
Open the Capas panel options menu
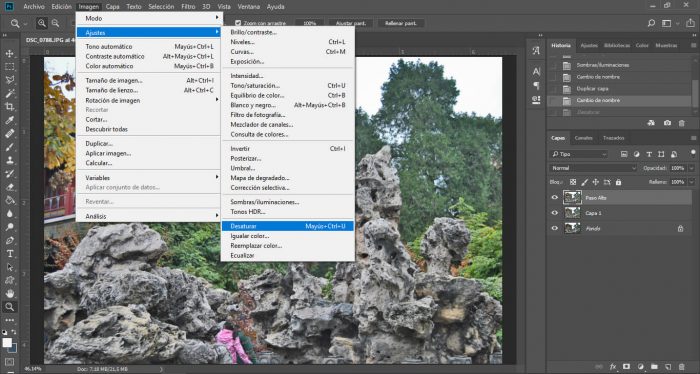(693, 138)
